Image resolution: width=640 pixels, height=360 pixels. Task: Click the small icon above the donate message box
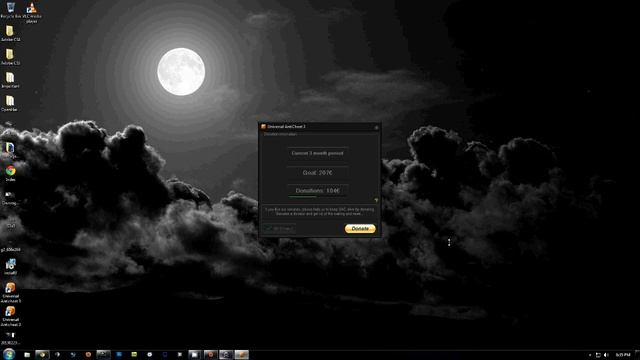pos(376,200)
